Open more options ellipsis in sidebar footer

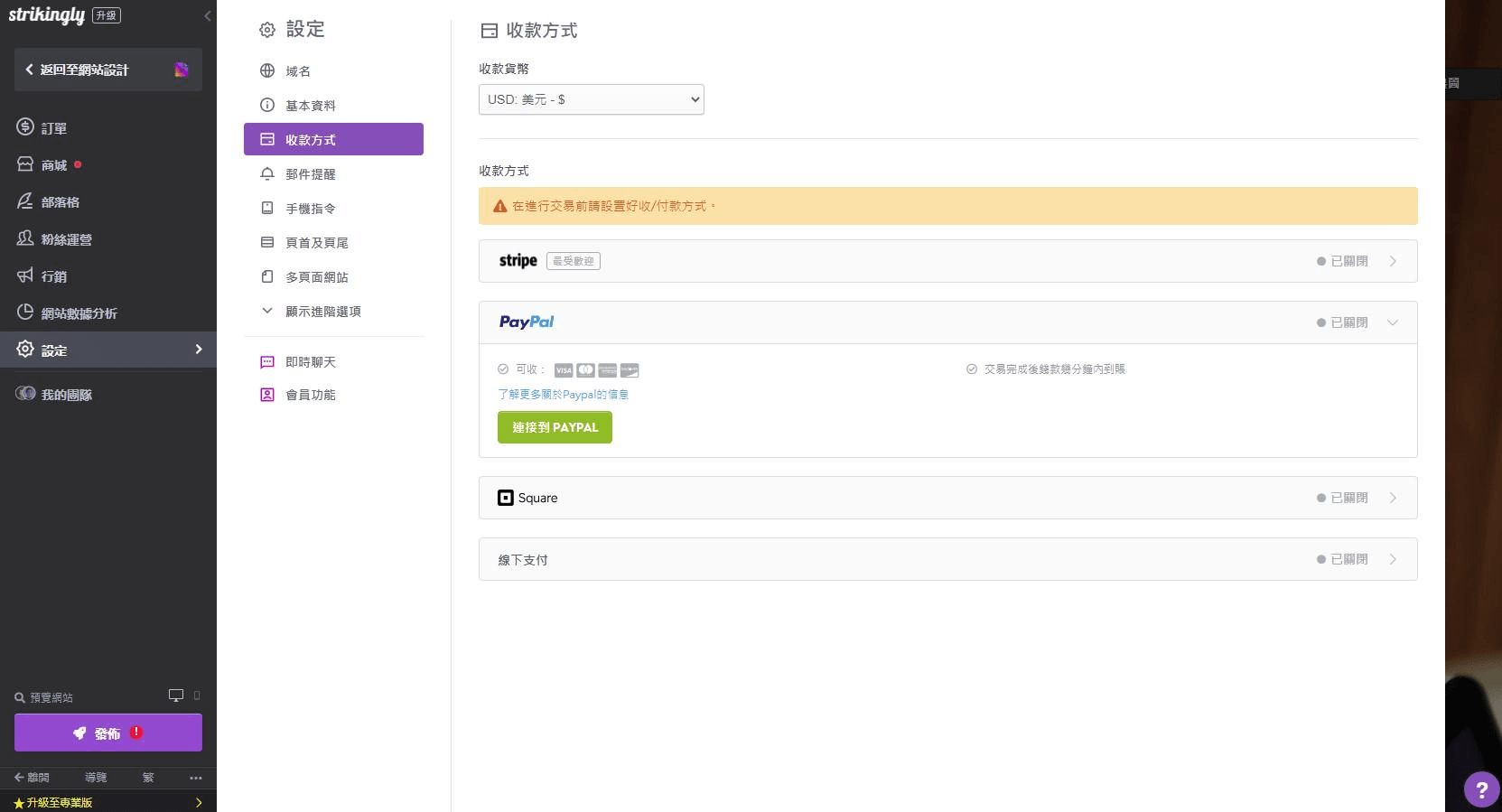click(x=196, y=778)
